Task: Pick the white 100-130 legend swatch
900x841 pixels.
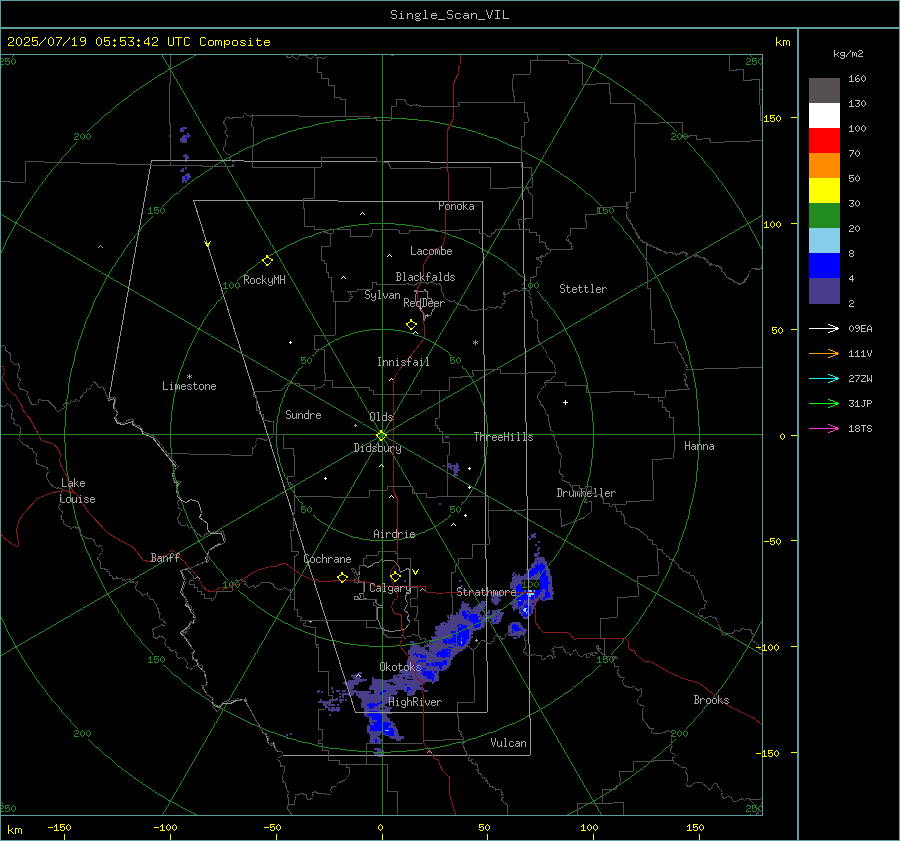Action: [x=824, y=116]
